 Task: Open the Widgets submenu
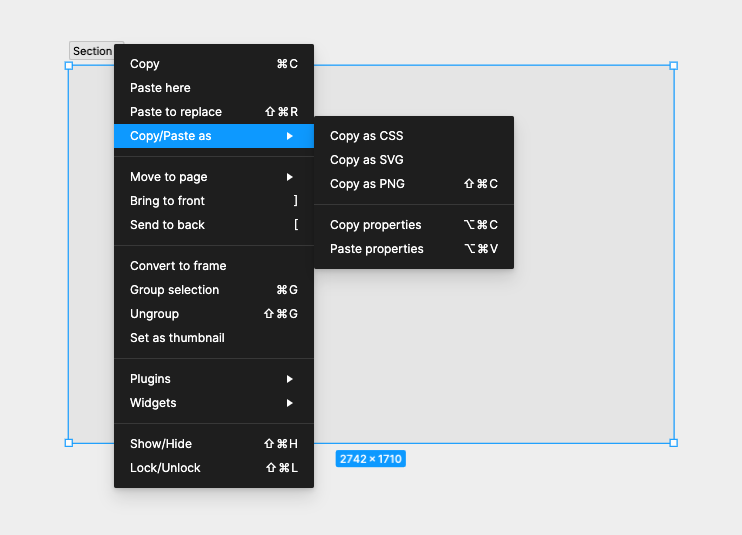point(214,403)
